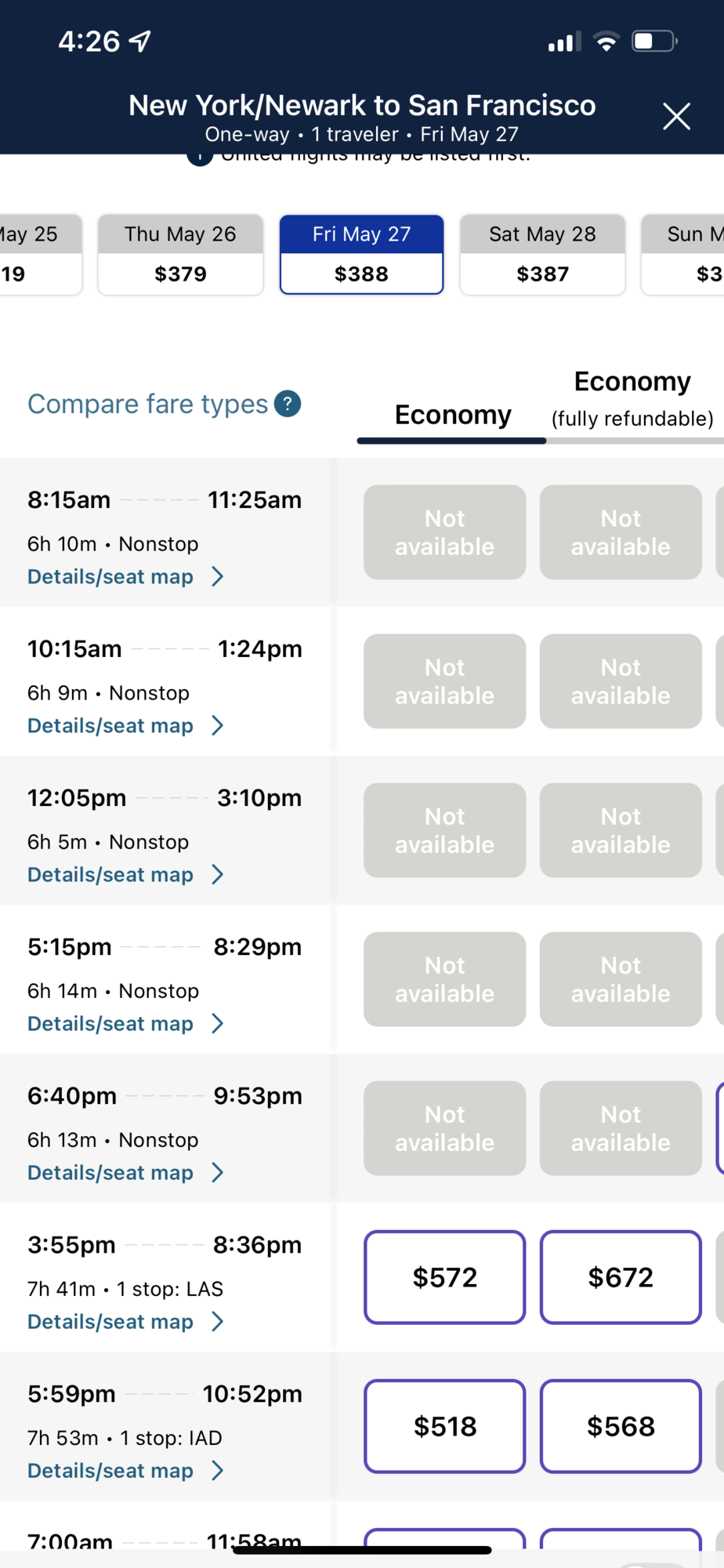
Task: Select the $572 Economy fare
Action: tap(444, 1277)
